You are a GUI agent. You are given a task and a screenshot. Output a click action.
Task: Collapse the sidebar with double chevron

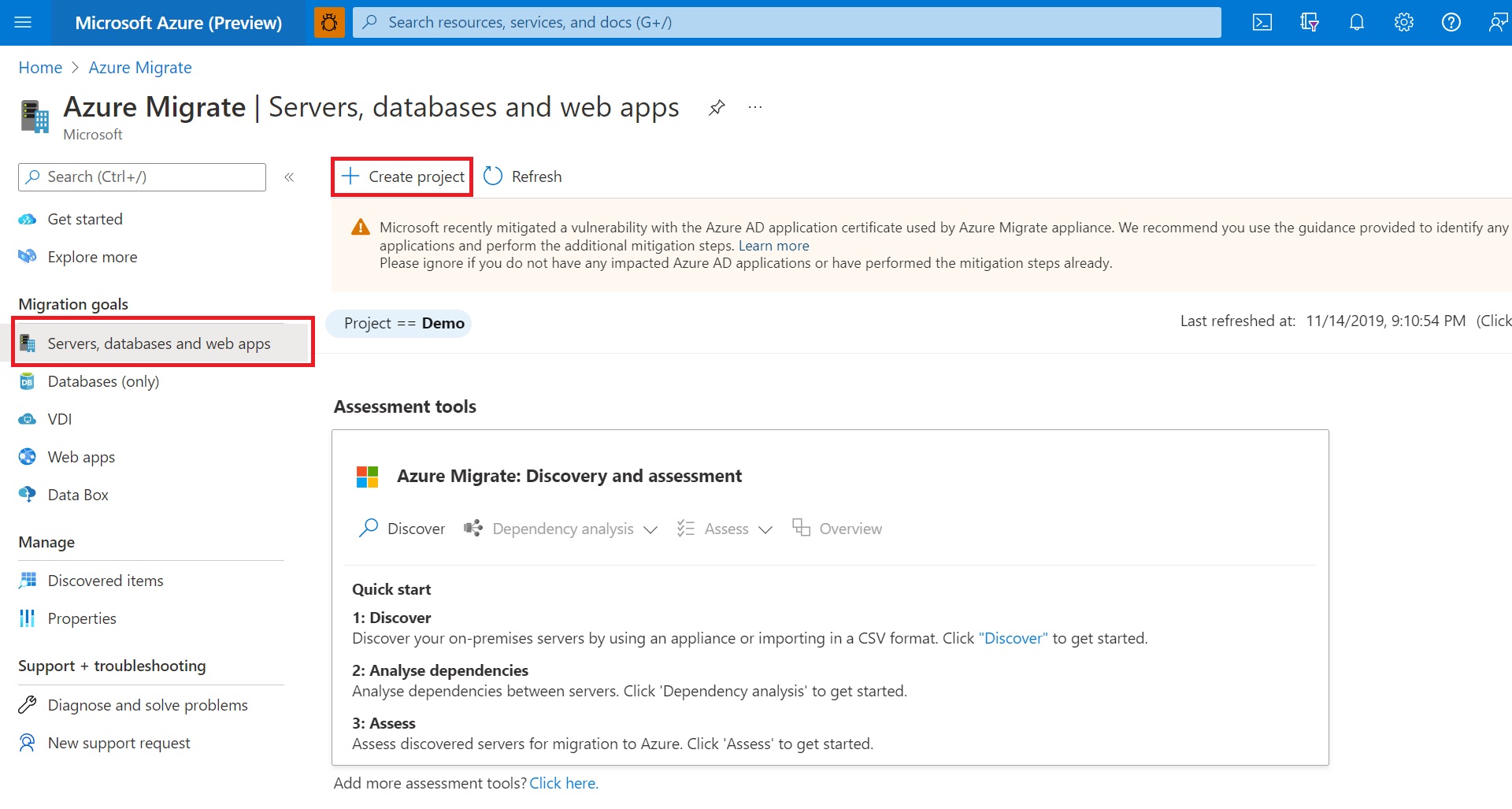click(x=289, y=177)
